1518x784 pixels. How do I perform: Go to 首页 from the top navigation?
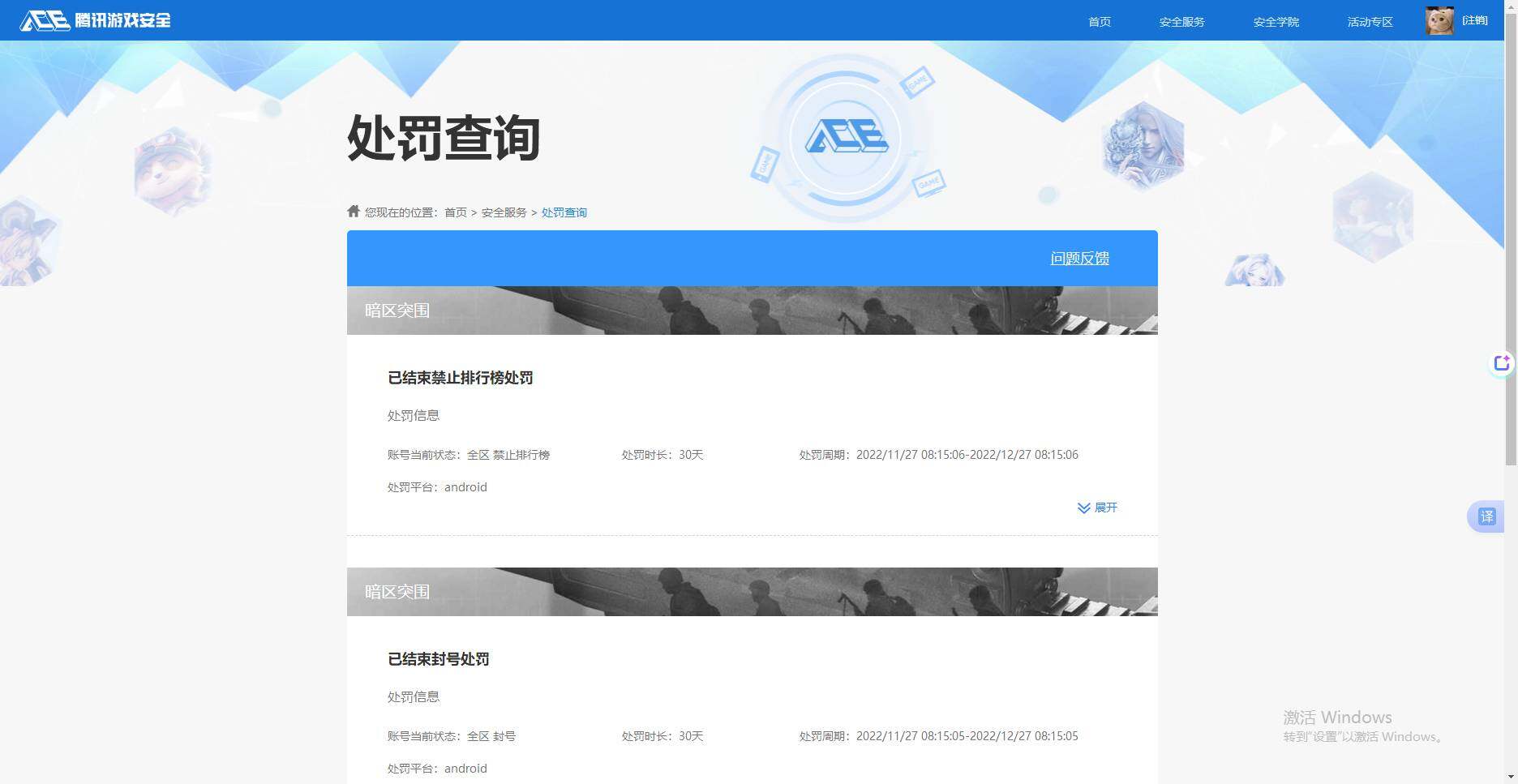point(1099,21)
